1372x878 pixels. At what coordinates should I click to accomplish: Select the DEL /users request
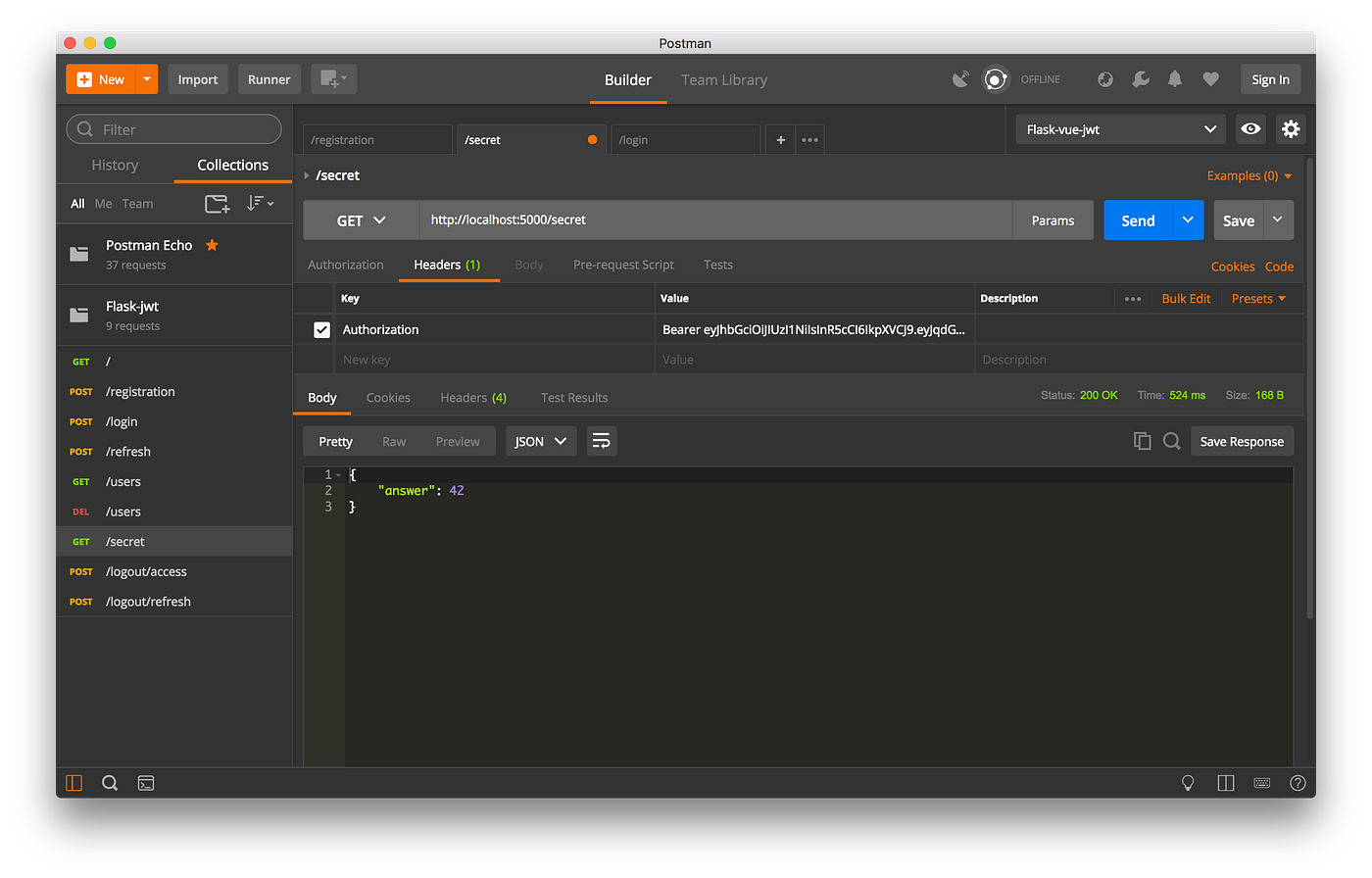174,512
